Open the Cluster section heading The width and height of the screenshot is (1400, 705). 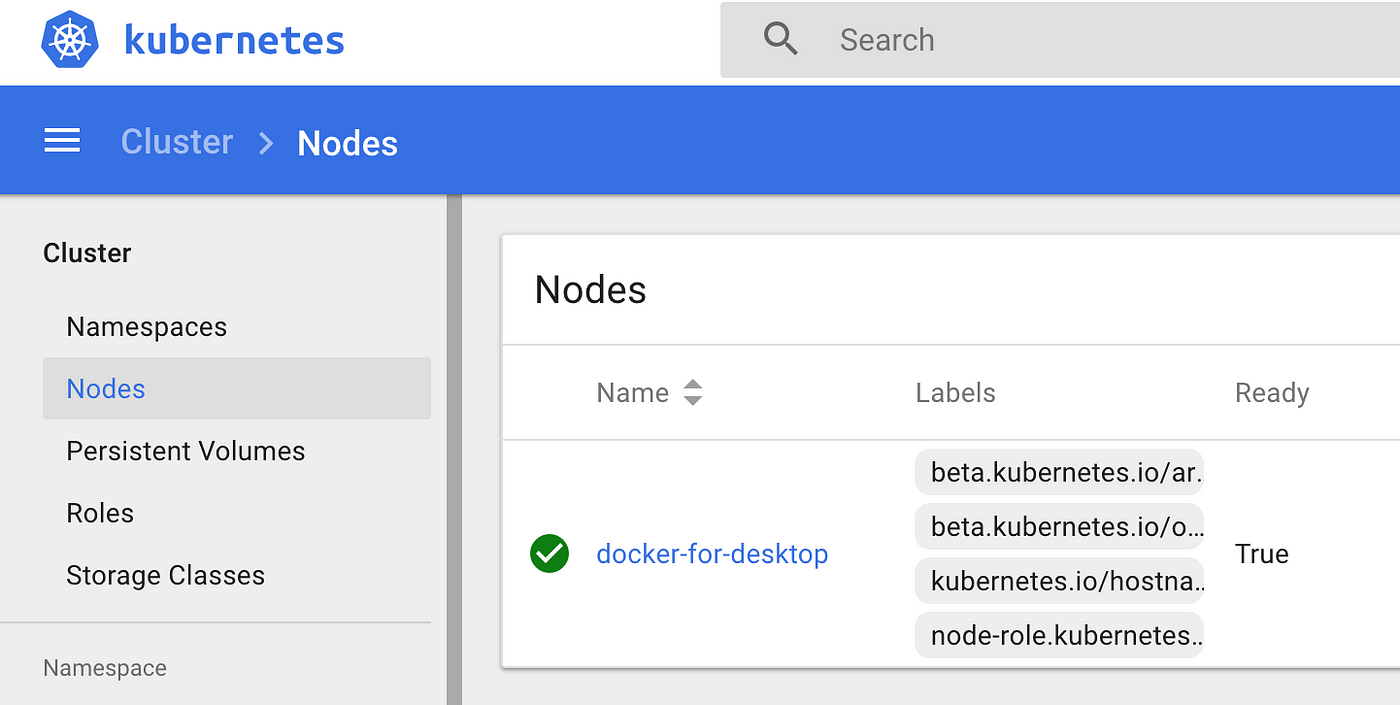[x=87, y=253]
